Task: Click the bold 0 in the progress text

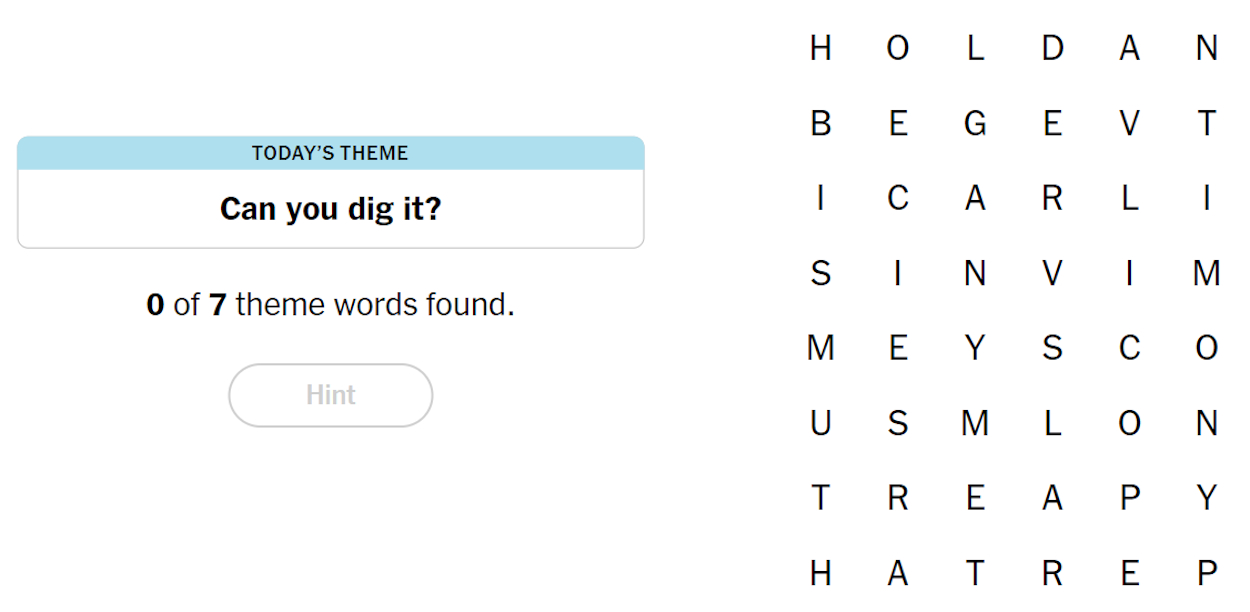Action: 155,304
